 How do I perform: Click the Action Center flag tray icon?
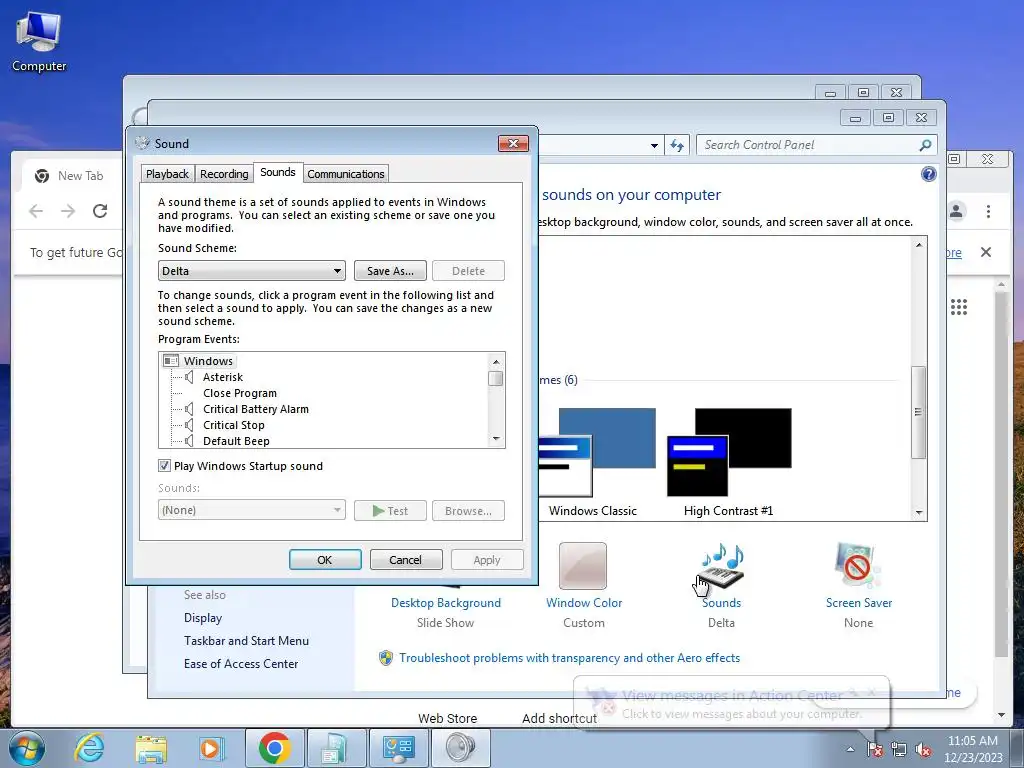[875, 749]
